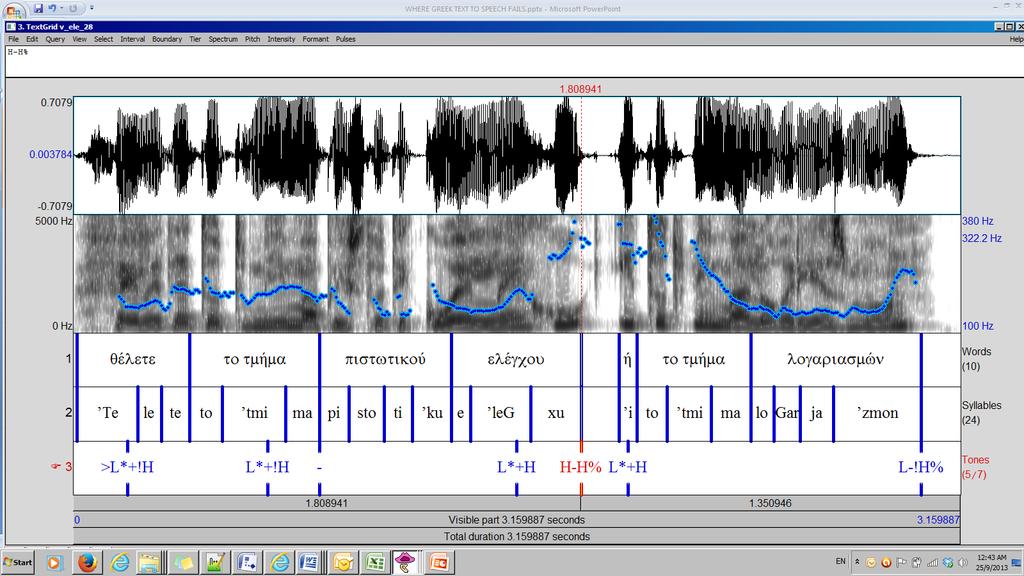This screenshot has width=1024, height=576.
Task: Select the >L*+!H tone point
Action: (127, 467)
